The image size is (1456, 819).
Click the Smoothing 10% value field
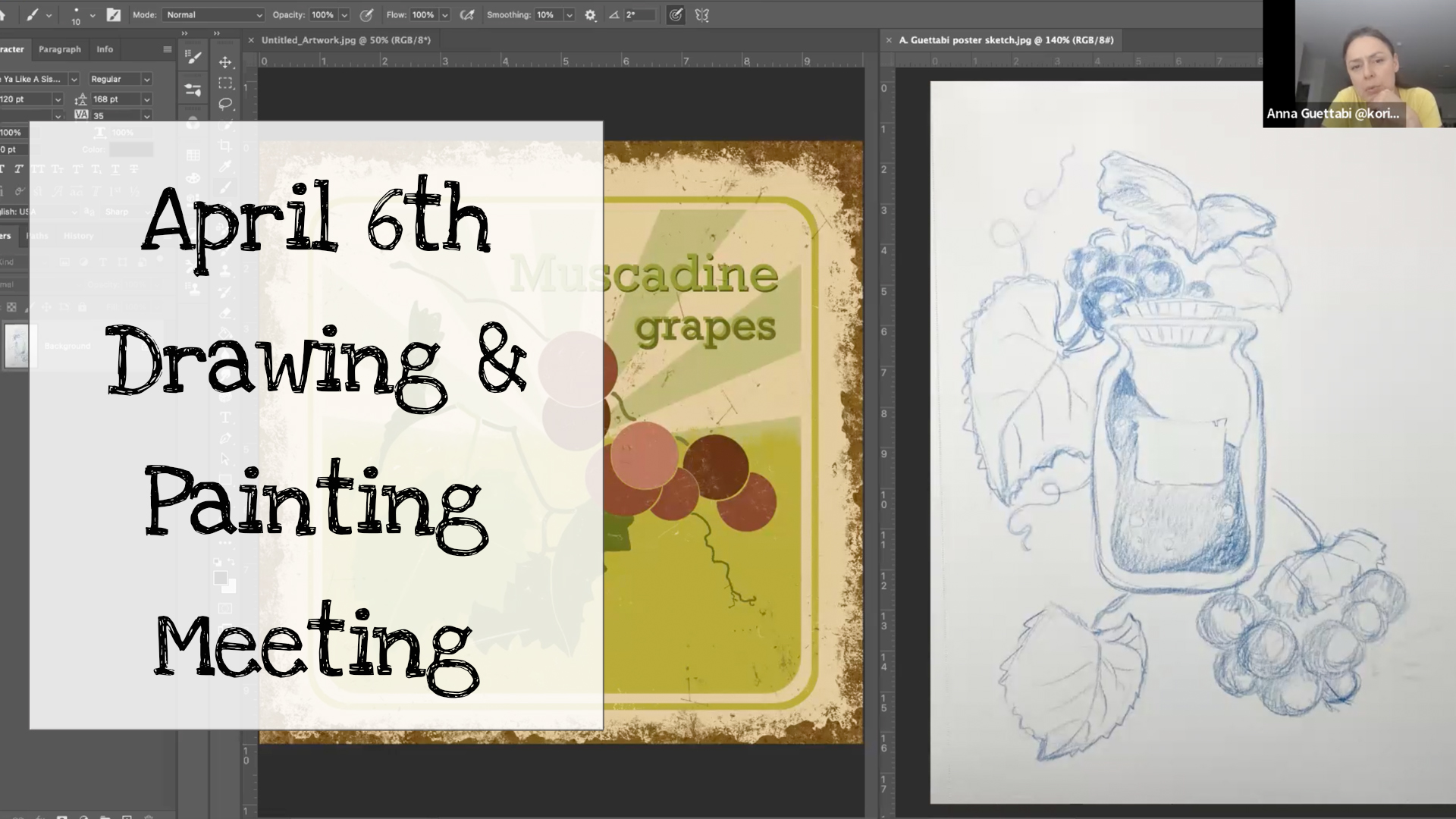[x=547, y=14]
